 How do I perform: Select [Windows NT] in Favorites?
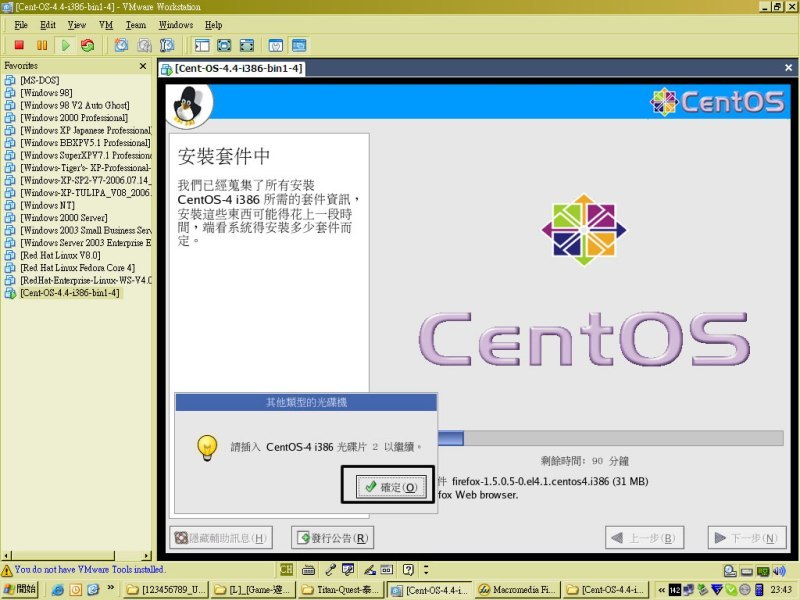click(47, 205)
